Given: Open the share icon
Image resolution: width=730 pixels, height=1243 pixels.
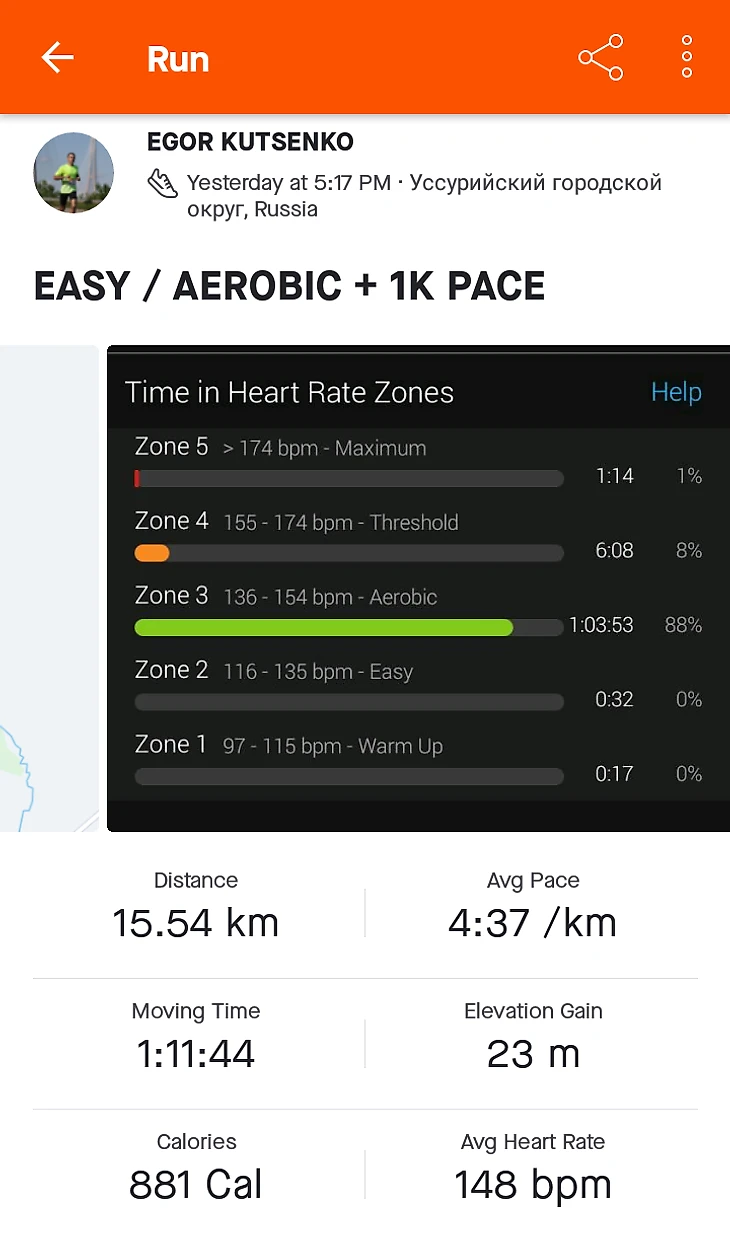Looking at the screenshot, I should tap(601, 58).
